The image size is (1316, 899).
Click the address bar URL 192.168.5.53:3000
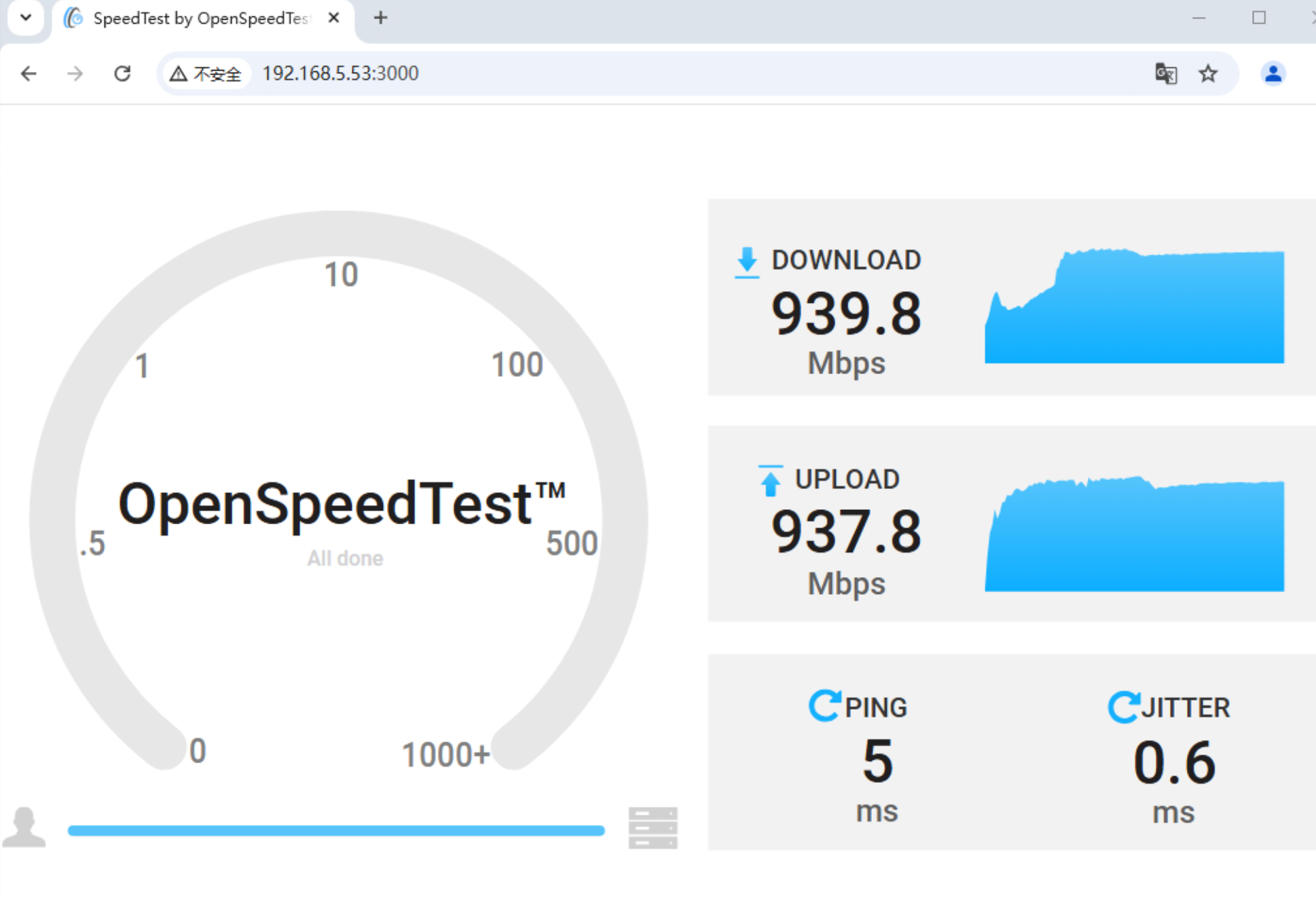(340, 73)
